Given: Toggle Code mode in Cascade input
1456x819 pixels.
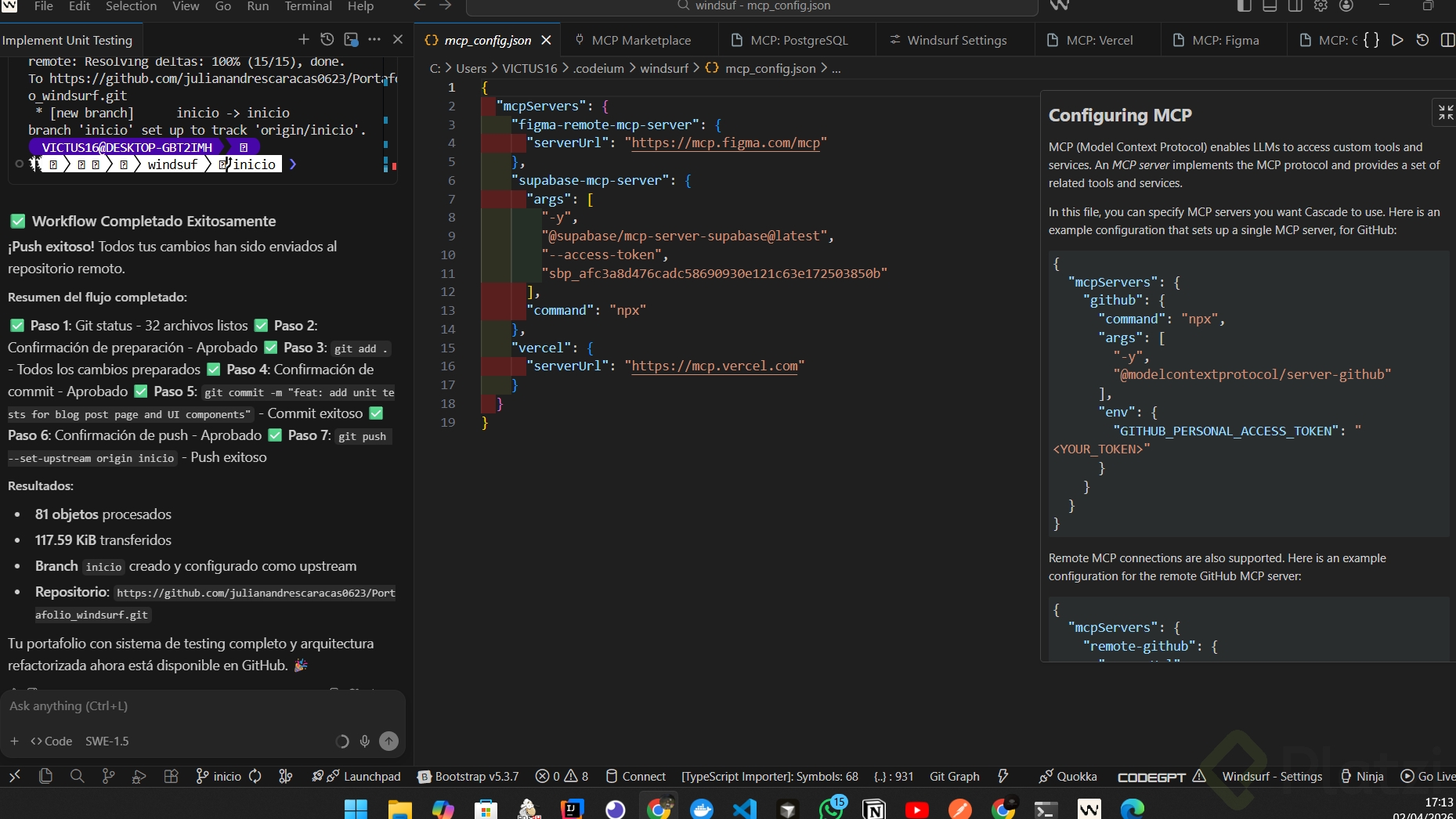Looking at the screenshot, I should (x=51, y=741).
